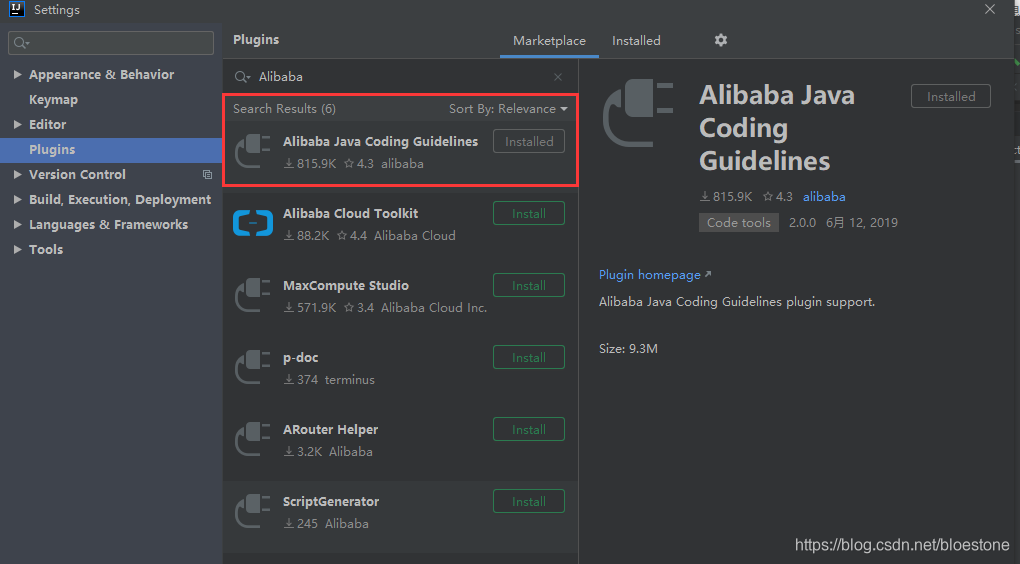This screenshot has width=1020, height=564.
Task: Click the Code tools tag
Action: [738, 222]
